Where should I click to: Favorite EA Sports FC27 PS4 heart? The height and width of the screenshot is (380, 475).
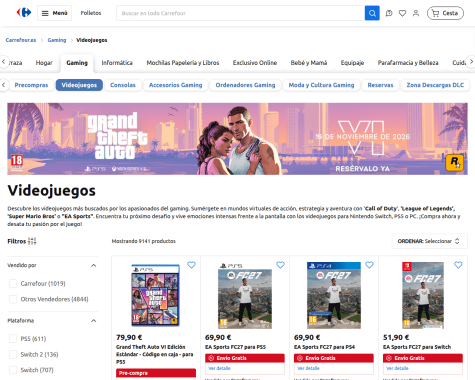point(369,265)
